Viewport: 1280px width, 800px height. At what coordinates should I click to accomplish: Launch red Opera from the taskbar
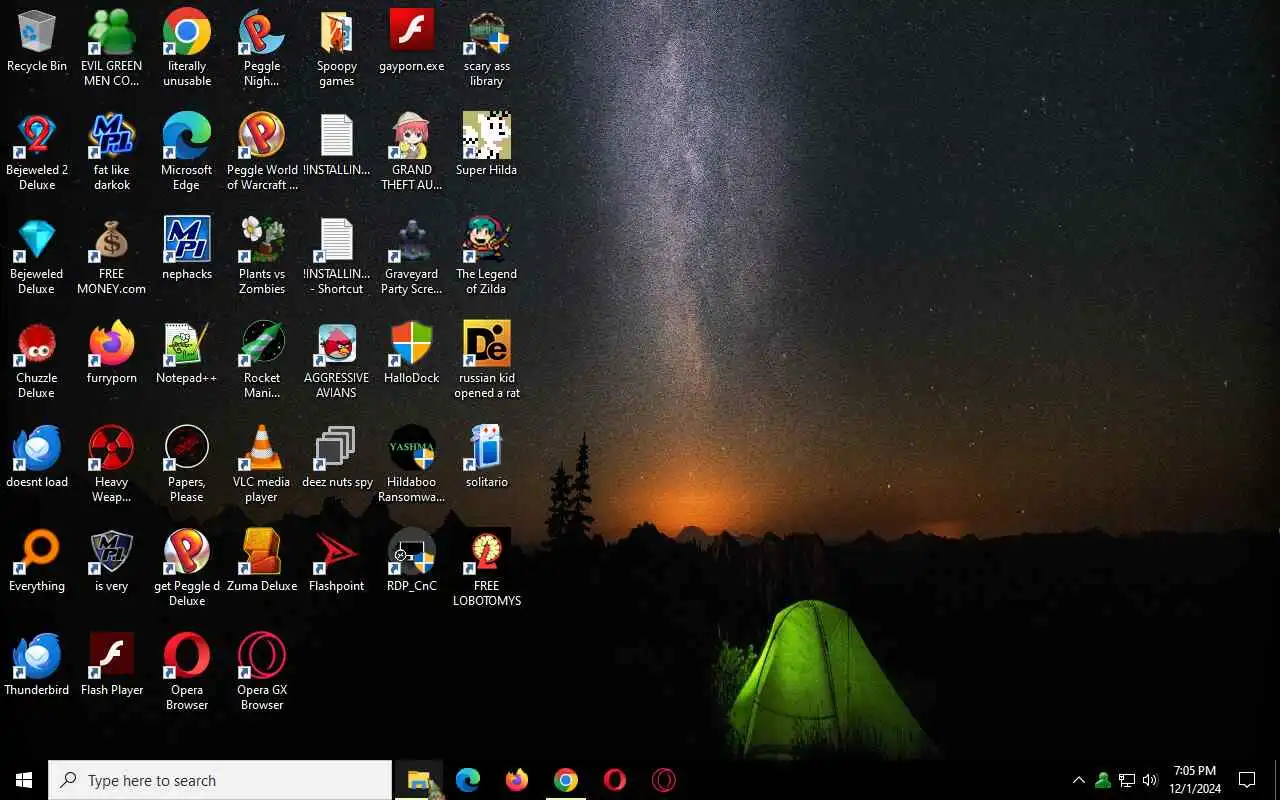tap(615, 780)
